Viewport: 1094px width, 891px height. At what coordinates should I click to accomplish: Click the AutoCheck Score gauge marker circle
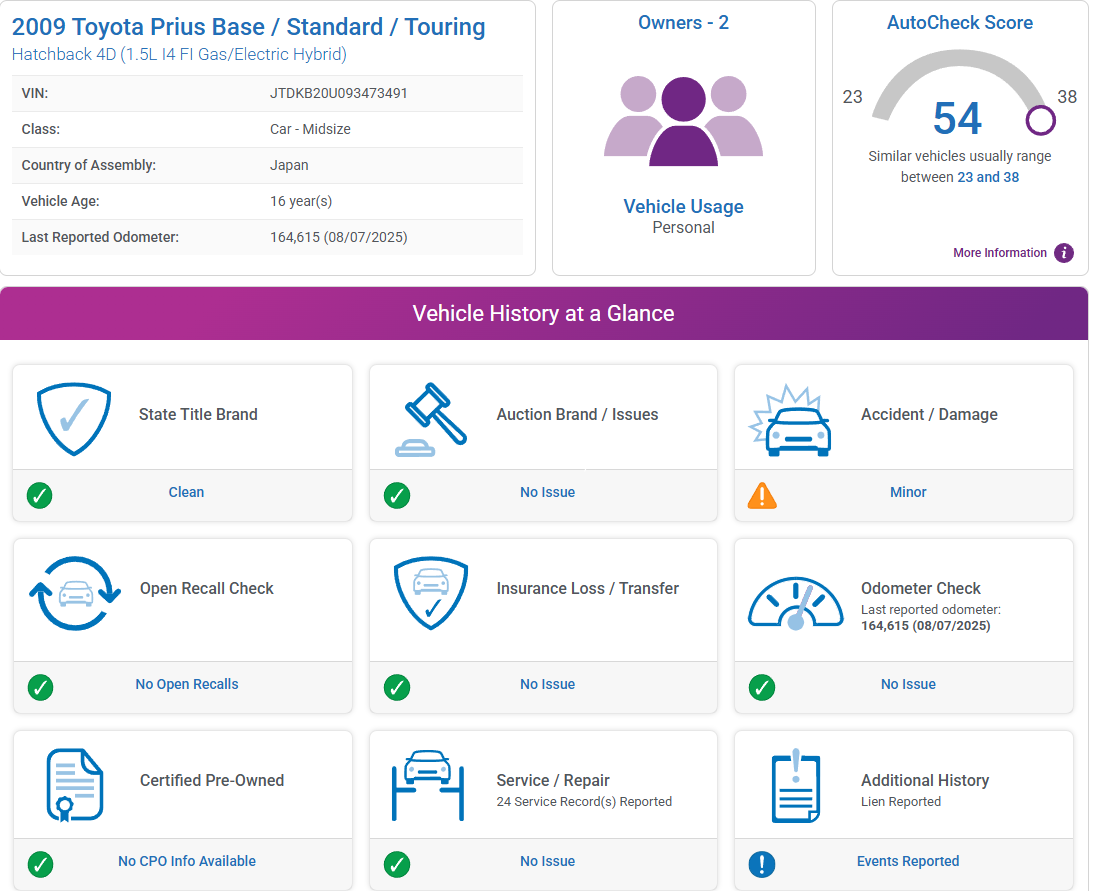[x=1041, y=121]
